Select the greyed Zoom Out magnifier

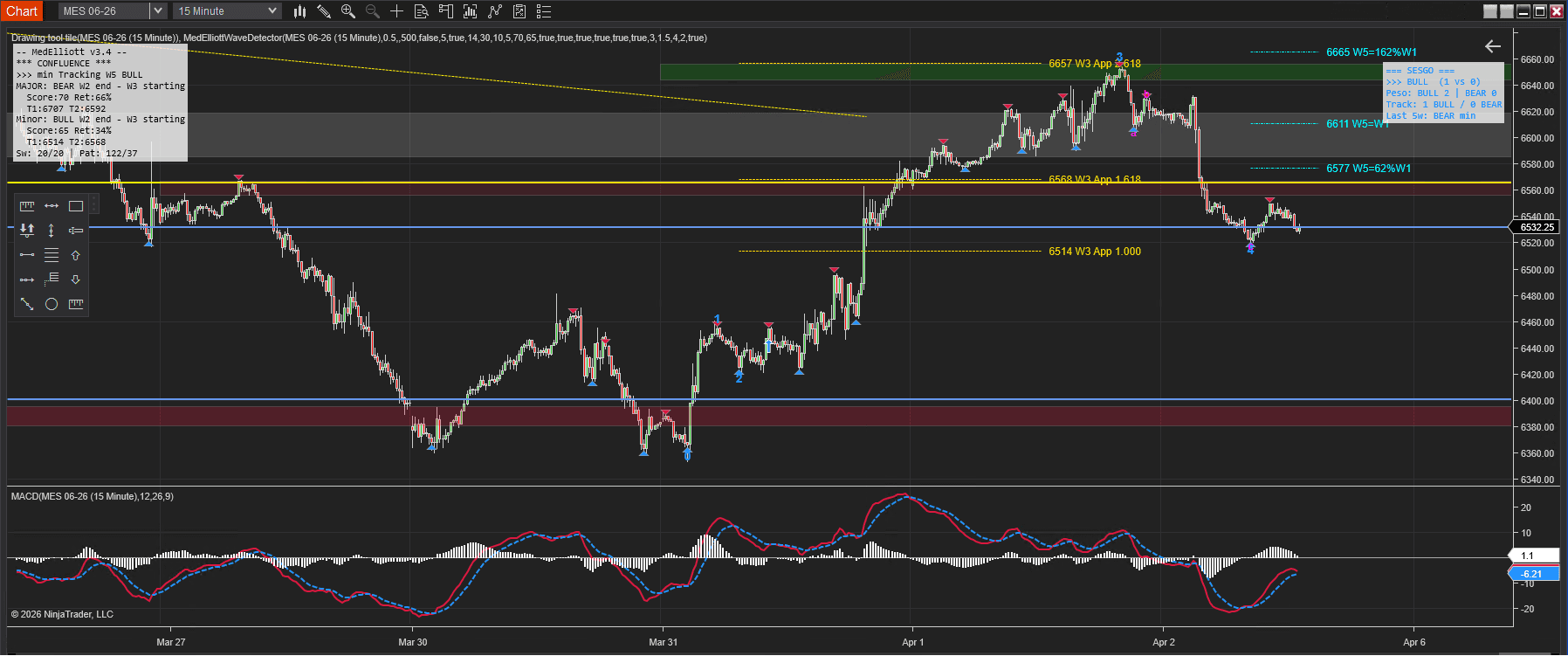pos(373,11)
